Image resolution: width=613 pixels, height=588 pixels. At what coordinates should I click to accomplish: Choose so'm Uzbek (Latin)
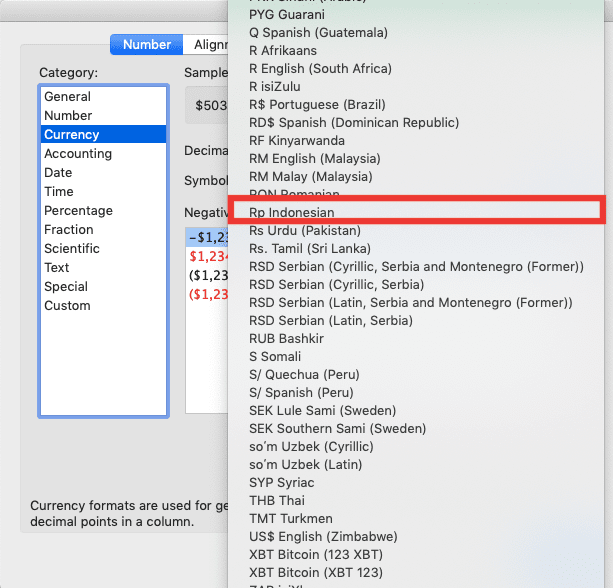(416, 464)
